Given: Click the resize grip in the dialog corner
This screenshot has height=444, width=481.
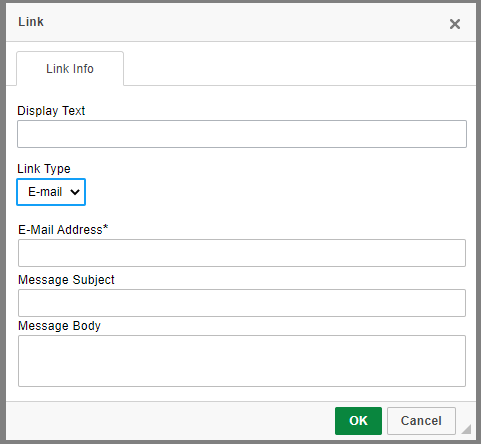Looking at the screenshot, I should (x=466, y=429).
